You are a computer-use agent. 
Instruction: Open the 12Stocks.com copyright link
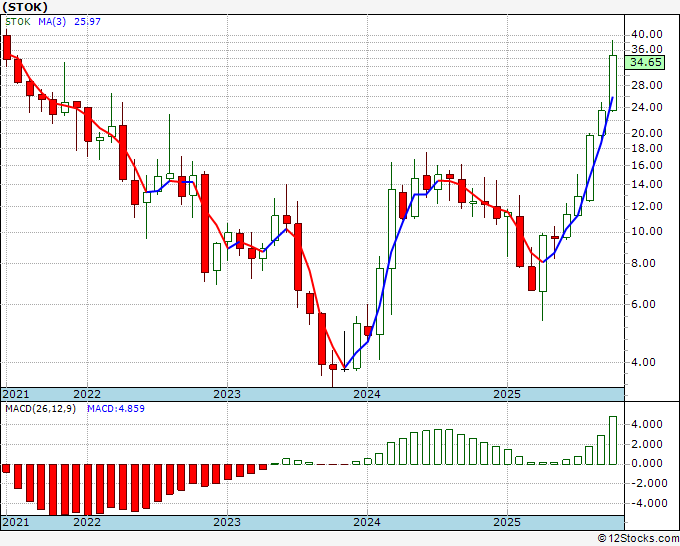pos(638,539)
